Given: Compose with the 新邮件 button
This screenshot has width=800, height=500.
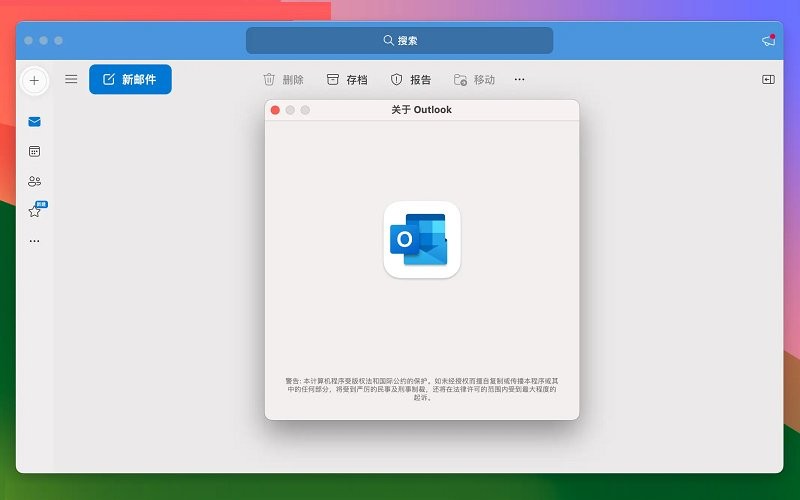Looking at the screenshot, I should [x=130, y=80].
